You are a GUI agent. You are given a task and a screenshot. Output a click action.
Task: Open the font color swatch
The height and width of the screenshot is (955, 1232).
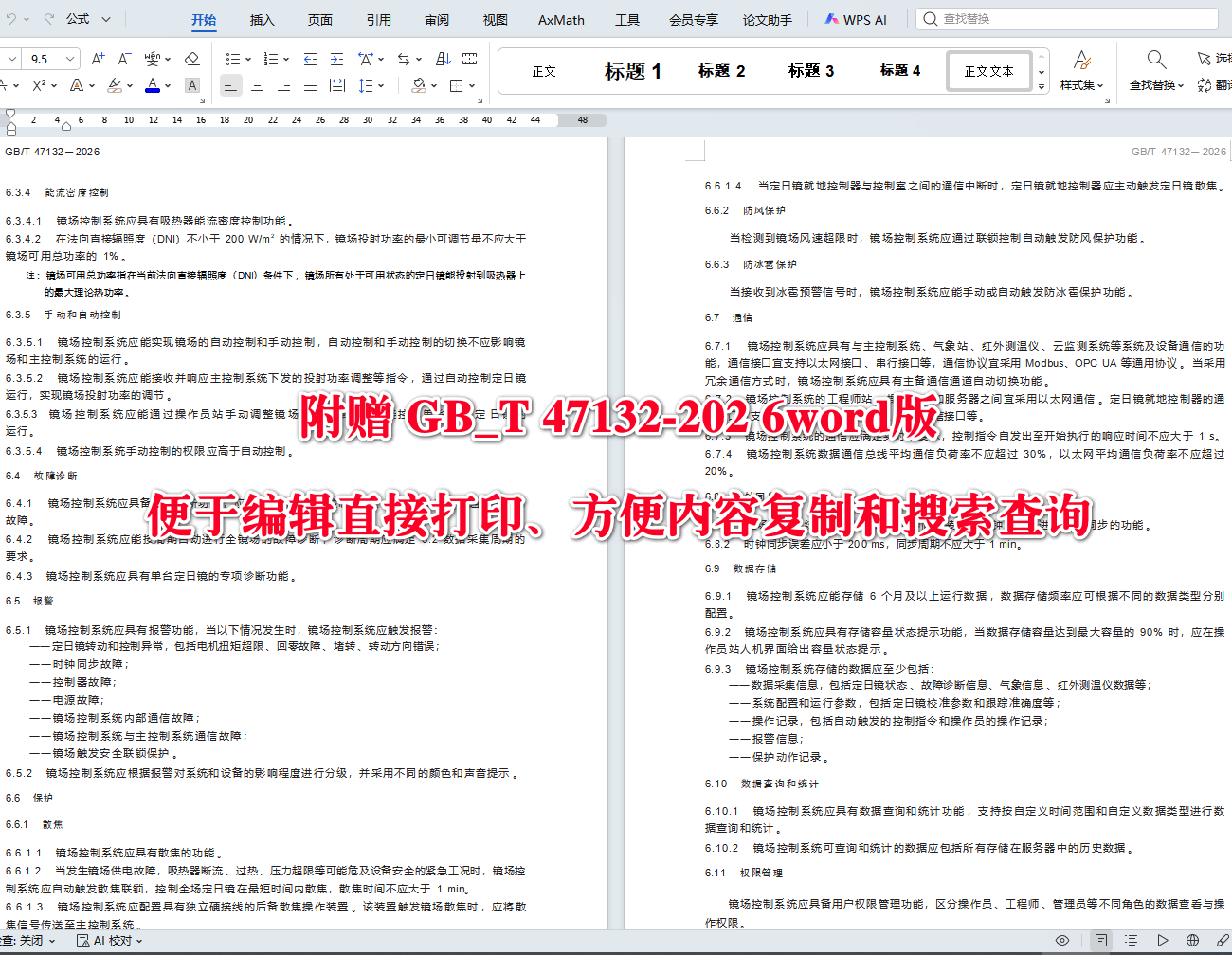(151, 86)
